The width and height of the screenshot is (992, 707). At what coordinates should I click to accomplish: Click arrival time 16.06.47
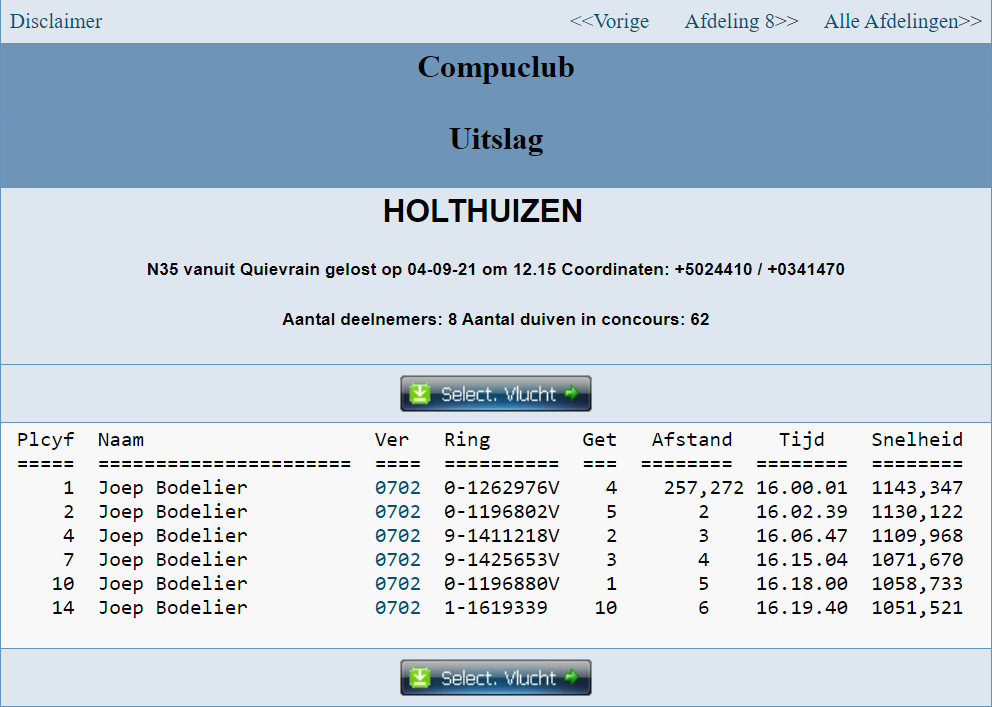pos(802,536)
